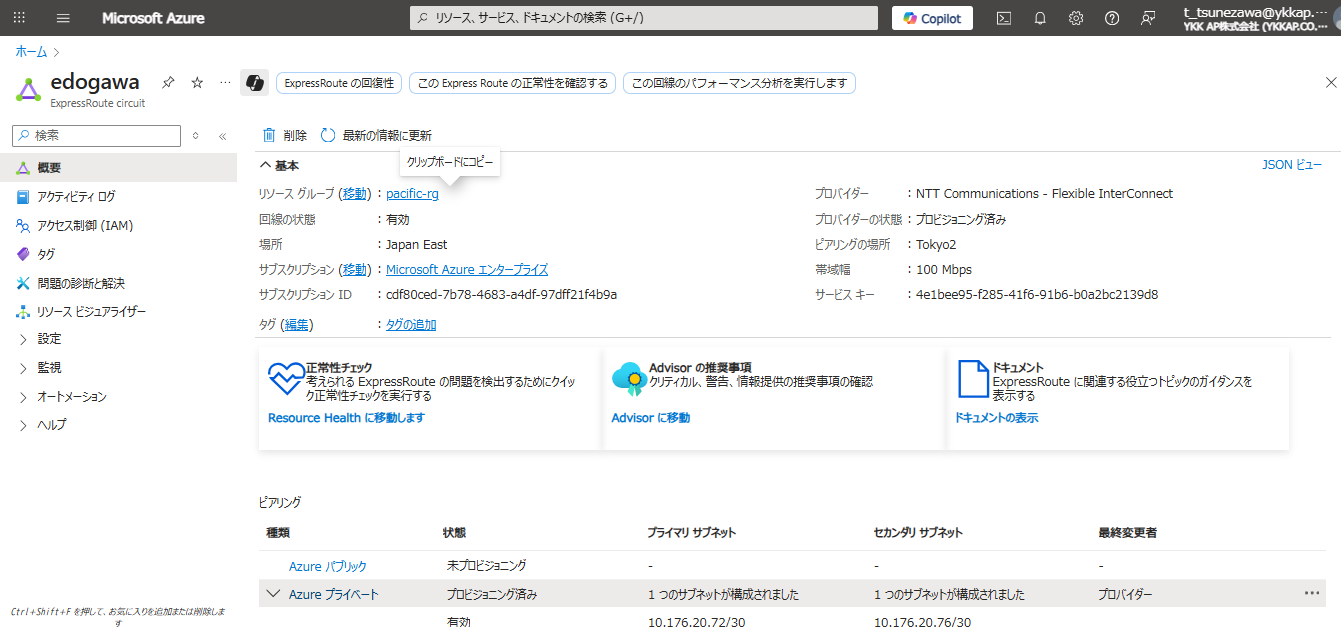1341x627 pixels.
Task: Open the help question mark icon
Action: pos(1112,18)
